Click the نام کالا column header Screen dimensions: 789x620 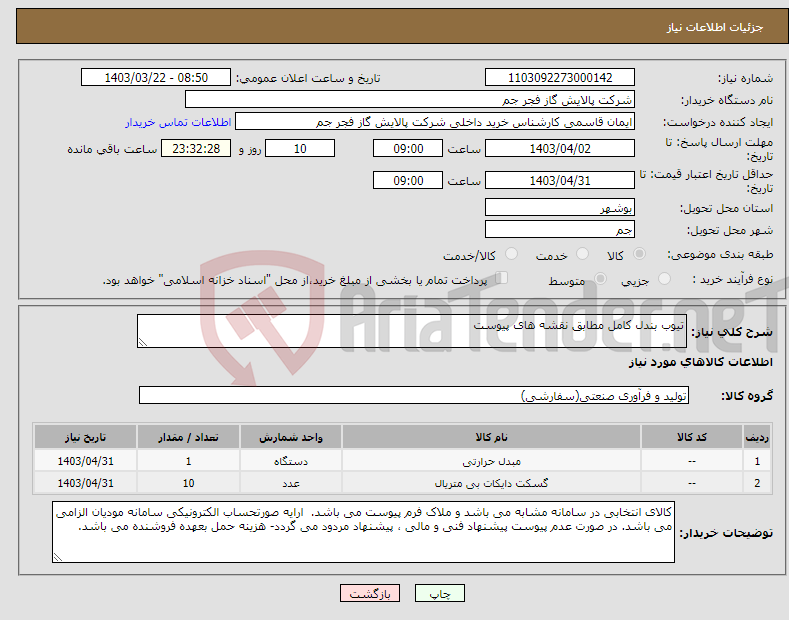pyautogui.click(x=491, y=437)
